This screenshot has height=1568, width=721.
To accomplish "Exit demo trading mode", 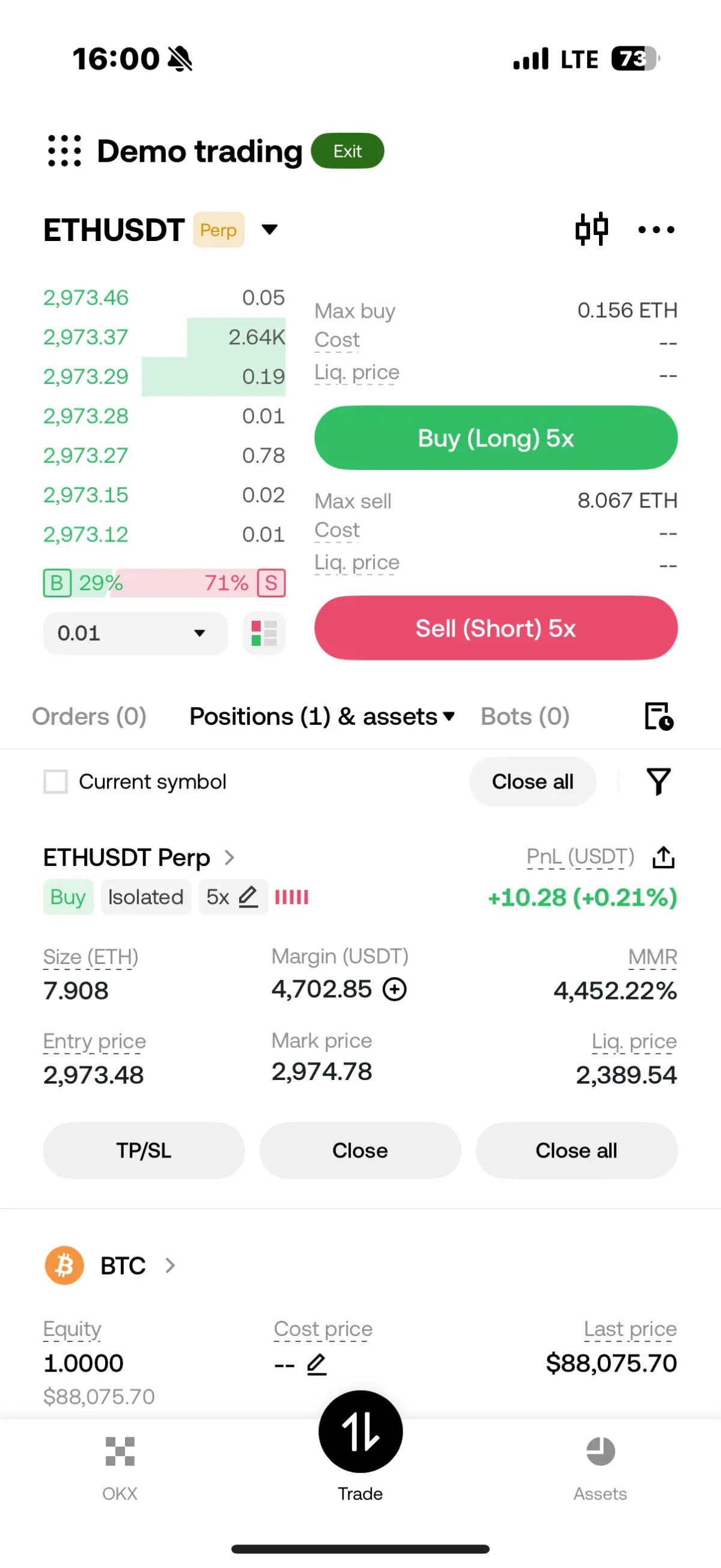I will coord(347,151).
